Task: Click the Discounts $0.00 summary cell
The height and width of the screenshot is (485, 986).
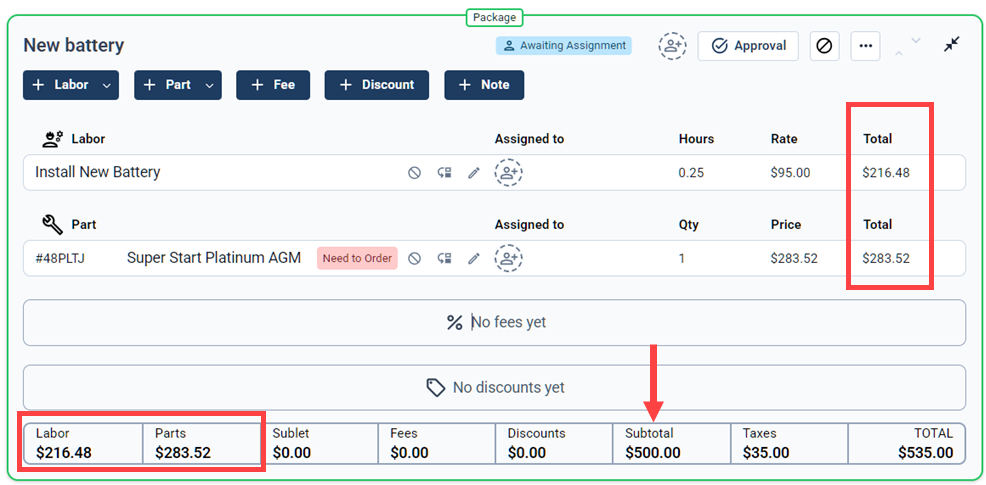Action: (554, 443)
